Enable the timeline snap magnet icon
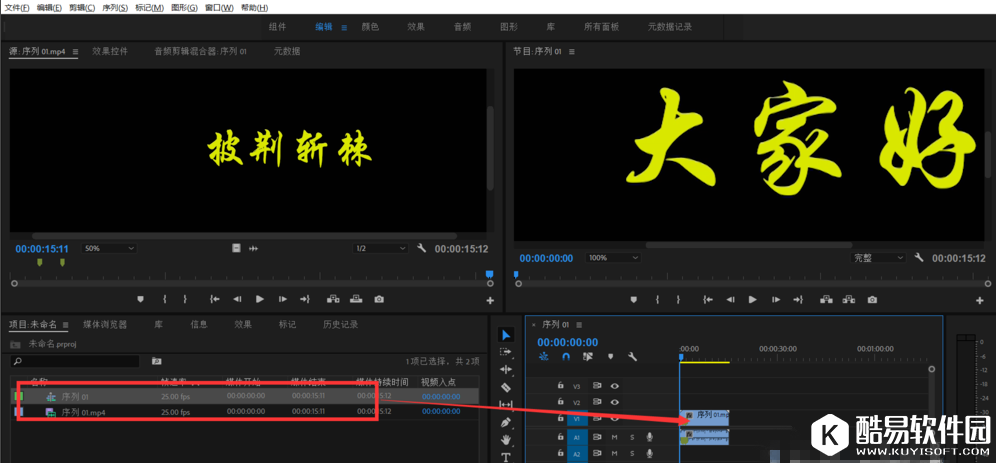This screenshot has height=463, width=996. pyautogui.click(x=566, y=356)
